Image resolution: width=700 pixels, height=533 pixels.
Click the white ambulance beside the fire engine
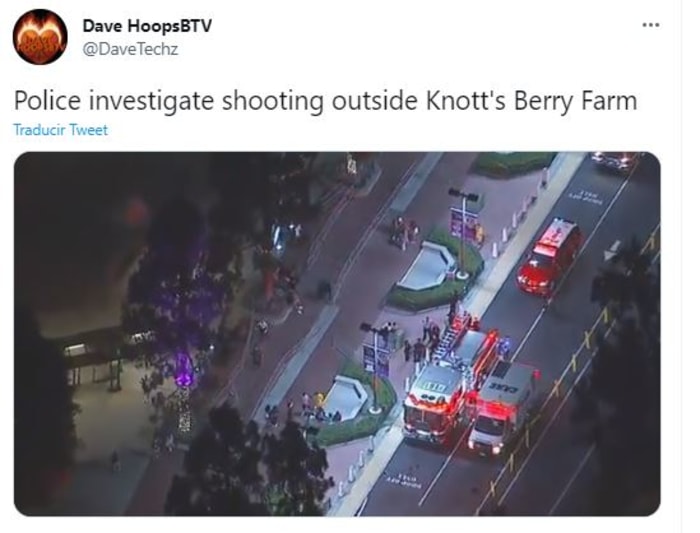(x=500, y=406)
